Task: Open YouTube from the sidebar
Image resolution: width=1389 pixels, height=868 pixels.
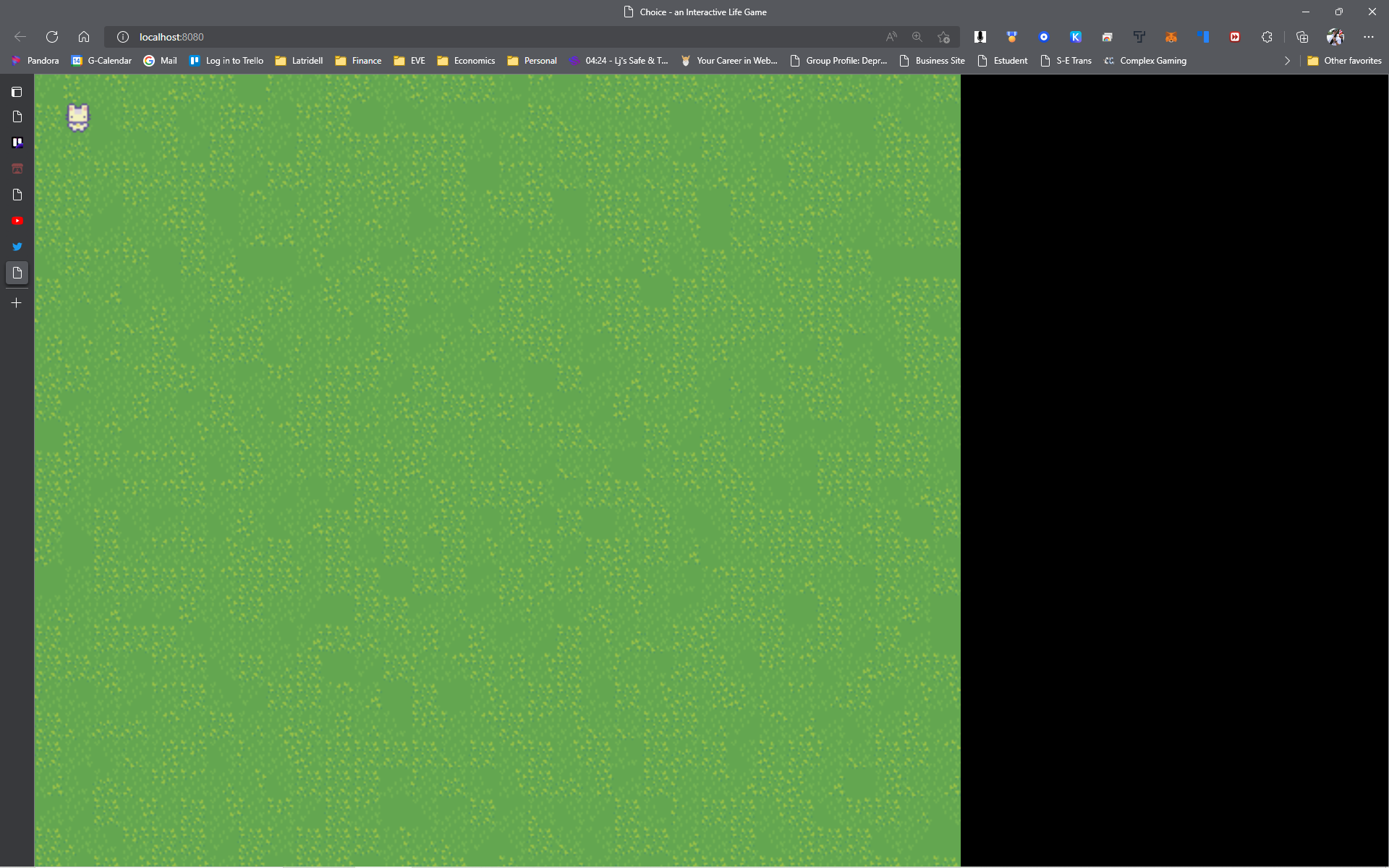Action: pyautogui.click(x=17, y=221)
